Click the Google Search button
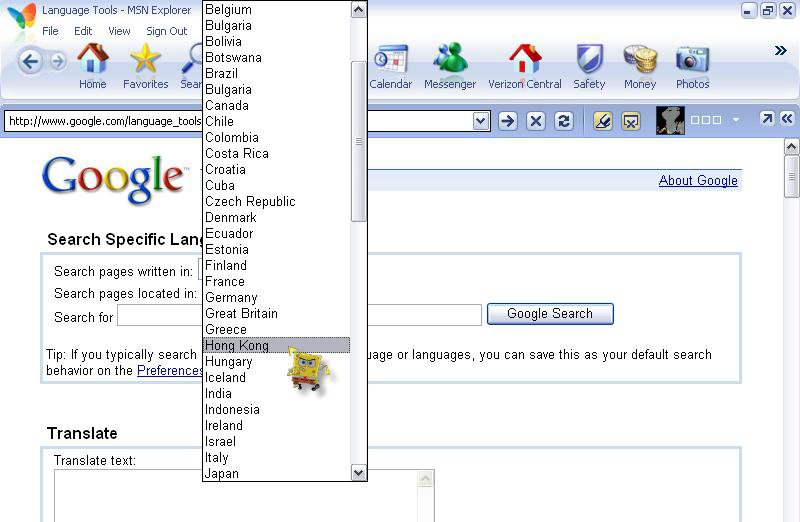Screen dimensions: 800x522 click(x=550, y=314)
